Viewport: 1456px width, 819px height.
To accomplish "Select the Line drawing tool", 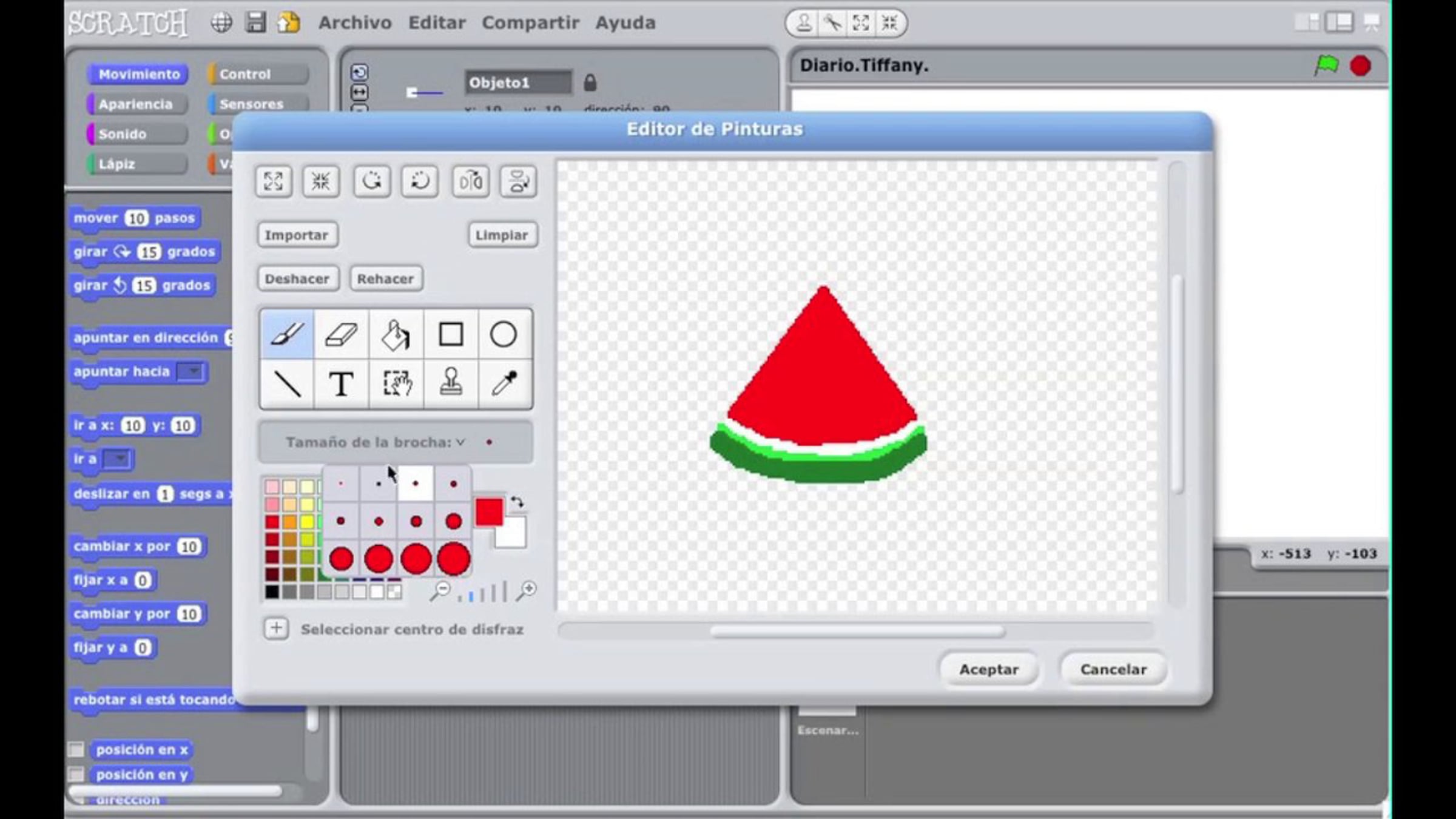I will pyautogui.click(x=287, y=384).
